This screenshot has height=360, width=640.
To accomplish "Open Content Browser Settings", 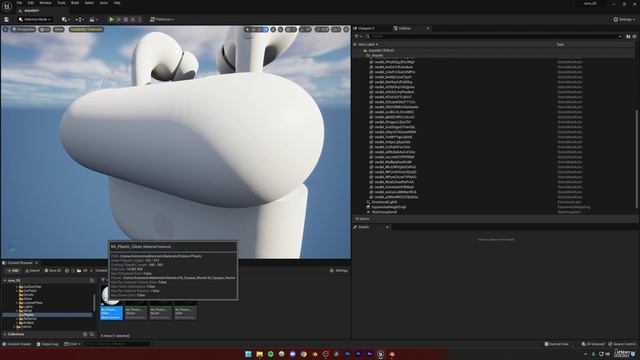I will (339, 271).
